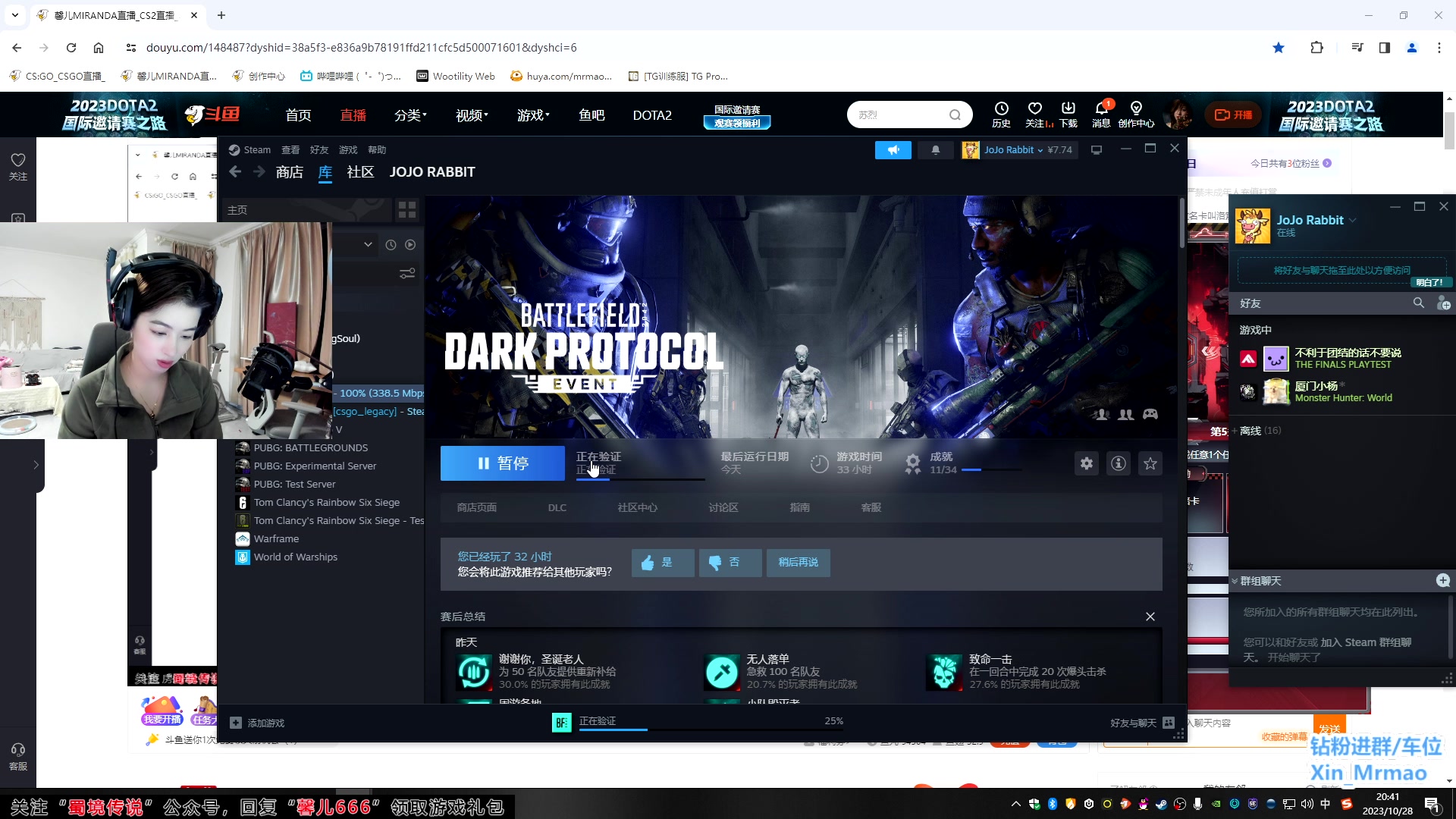Click Douyu 开播 button
1456x819 pixels.
[1233, 115]
